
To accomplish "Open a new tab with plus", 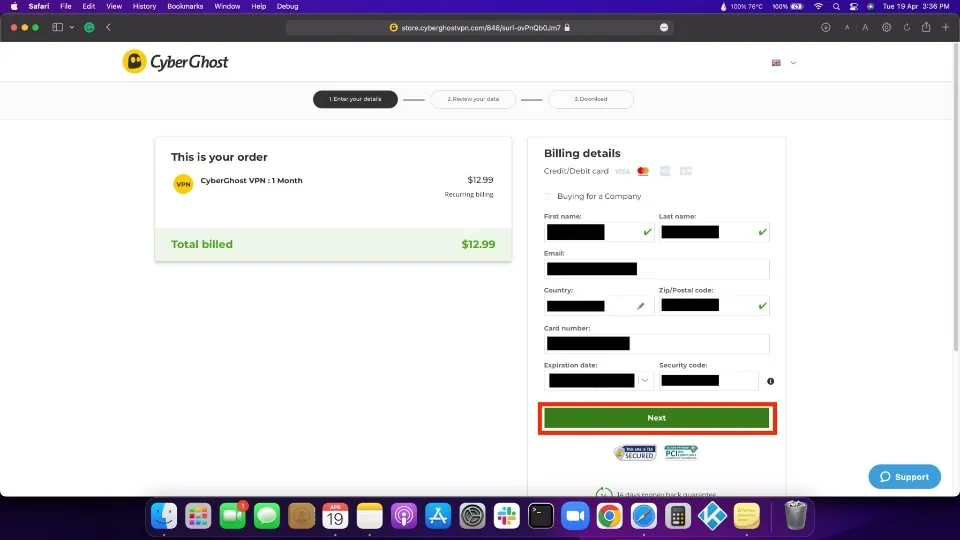I will coord(946,27).
